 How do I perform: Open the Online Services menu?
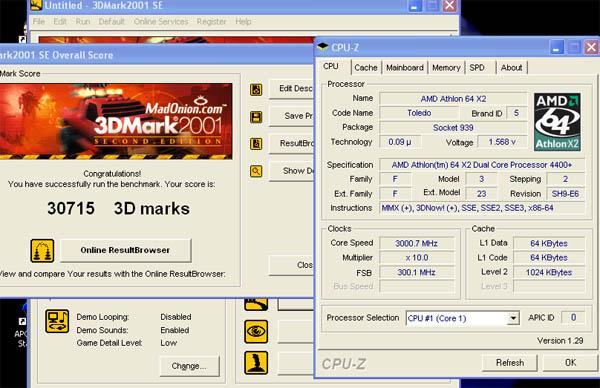(x=161, y=21)
